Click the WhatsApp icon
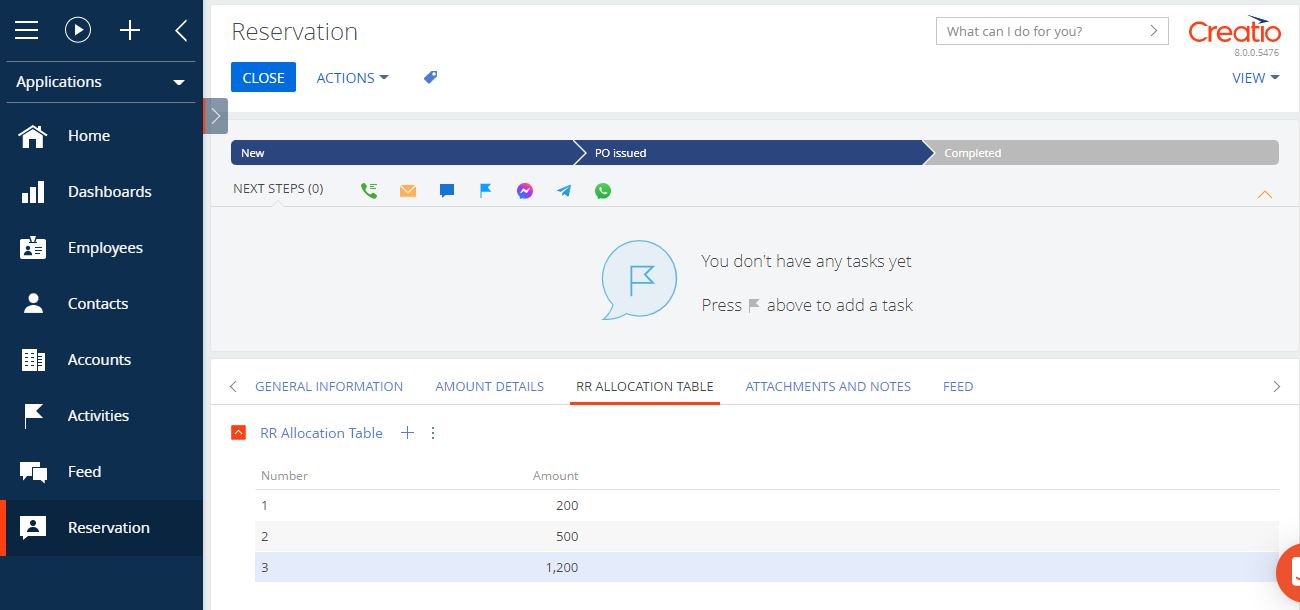The width and height of the screenshot is (1300, 610). (603, 191)
